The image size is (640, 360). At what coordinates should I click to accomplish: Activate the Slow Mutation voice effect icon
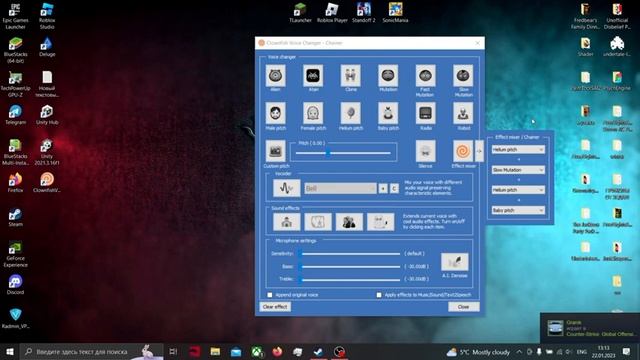point(463,76)
